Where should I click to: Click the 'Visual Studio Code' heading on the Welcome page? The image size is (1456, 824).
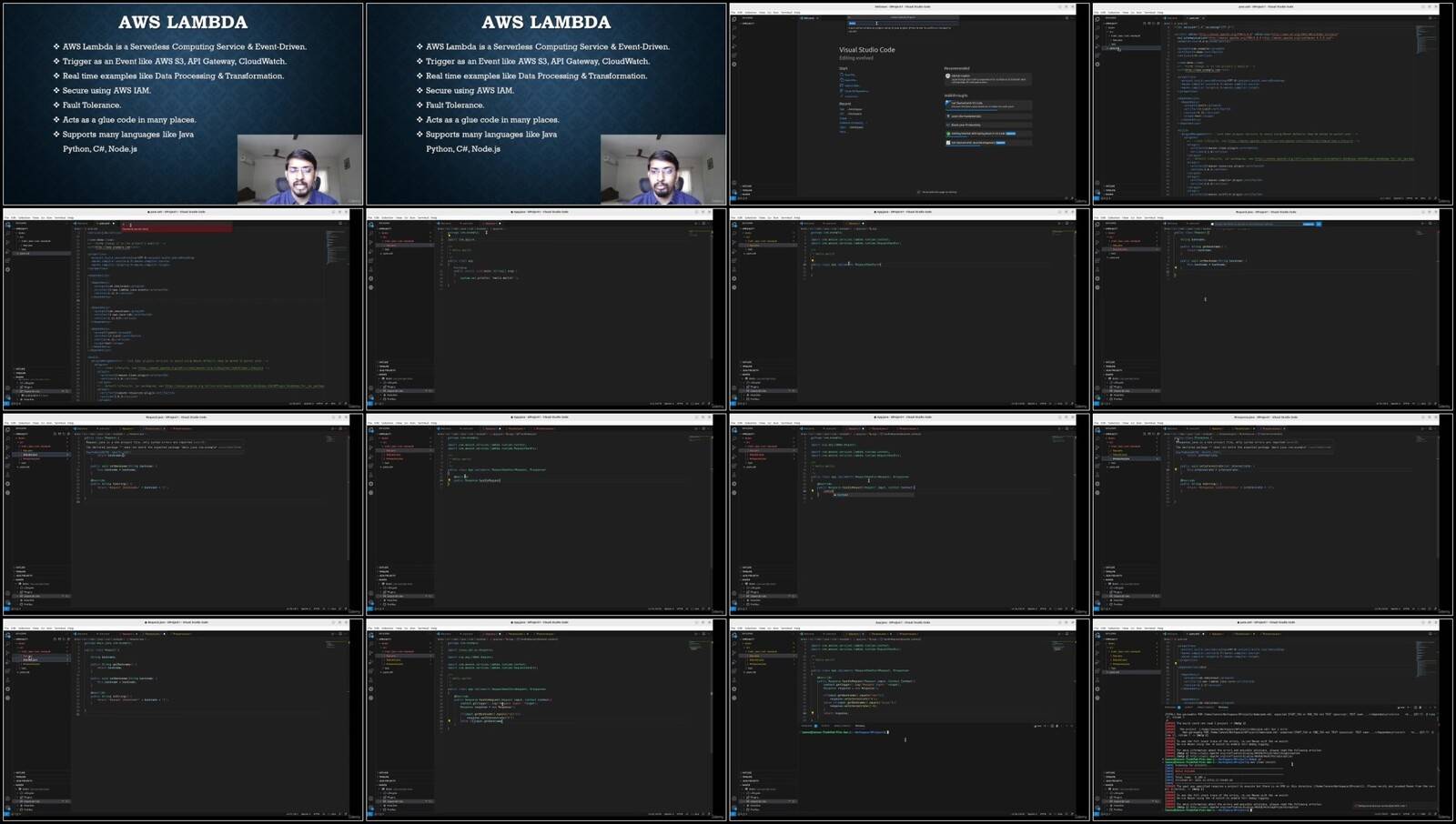[867, 50]
